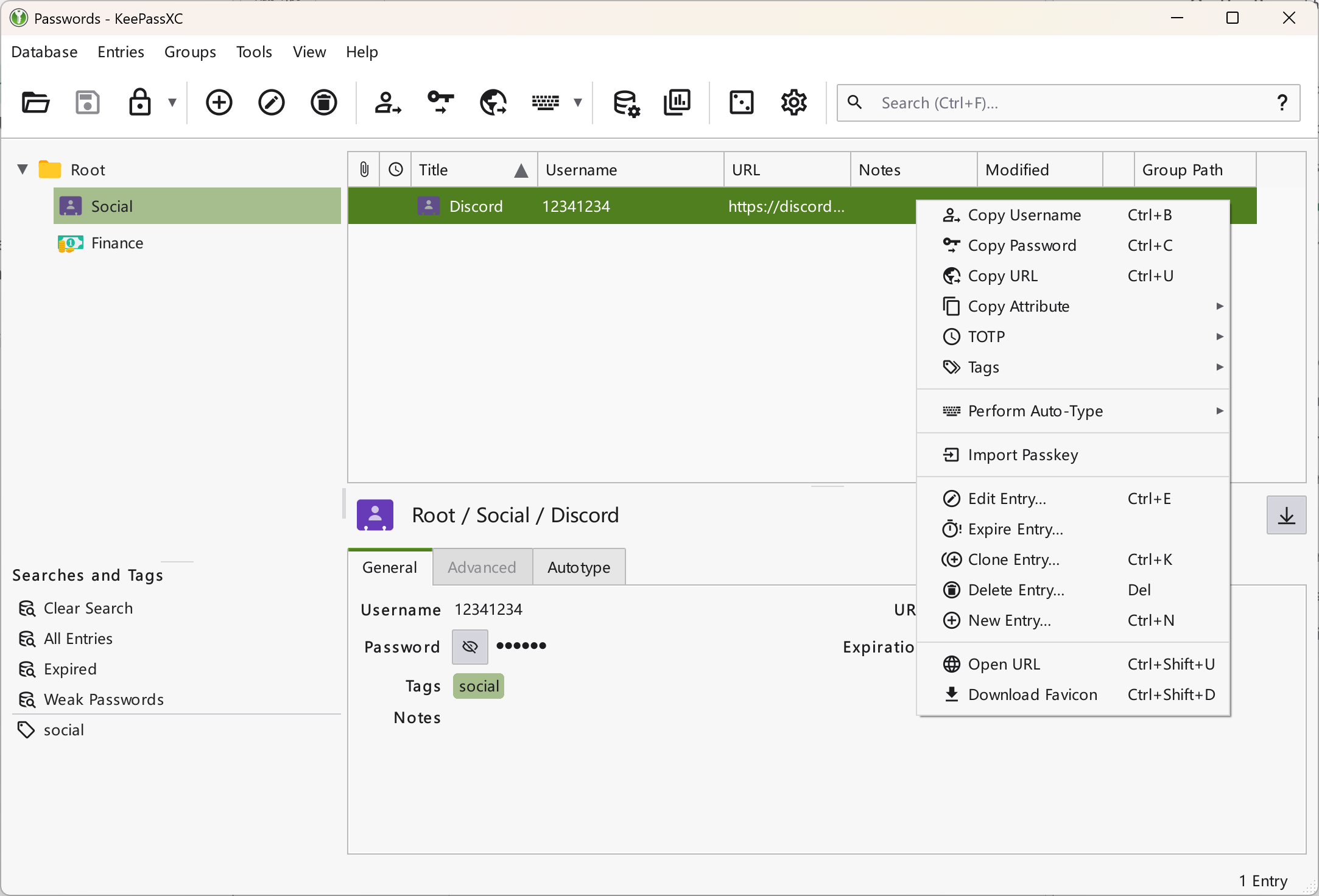Open application Settings gear icon
Image resolution: width=1319 pixels, height=896 pixels.
pos(793,102)
